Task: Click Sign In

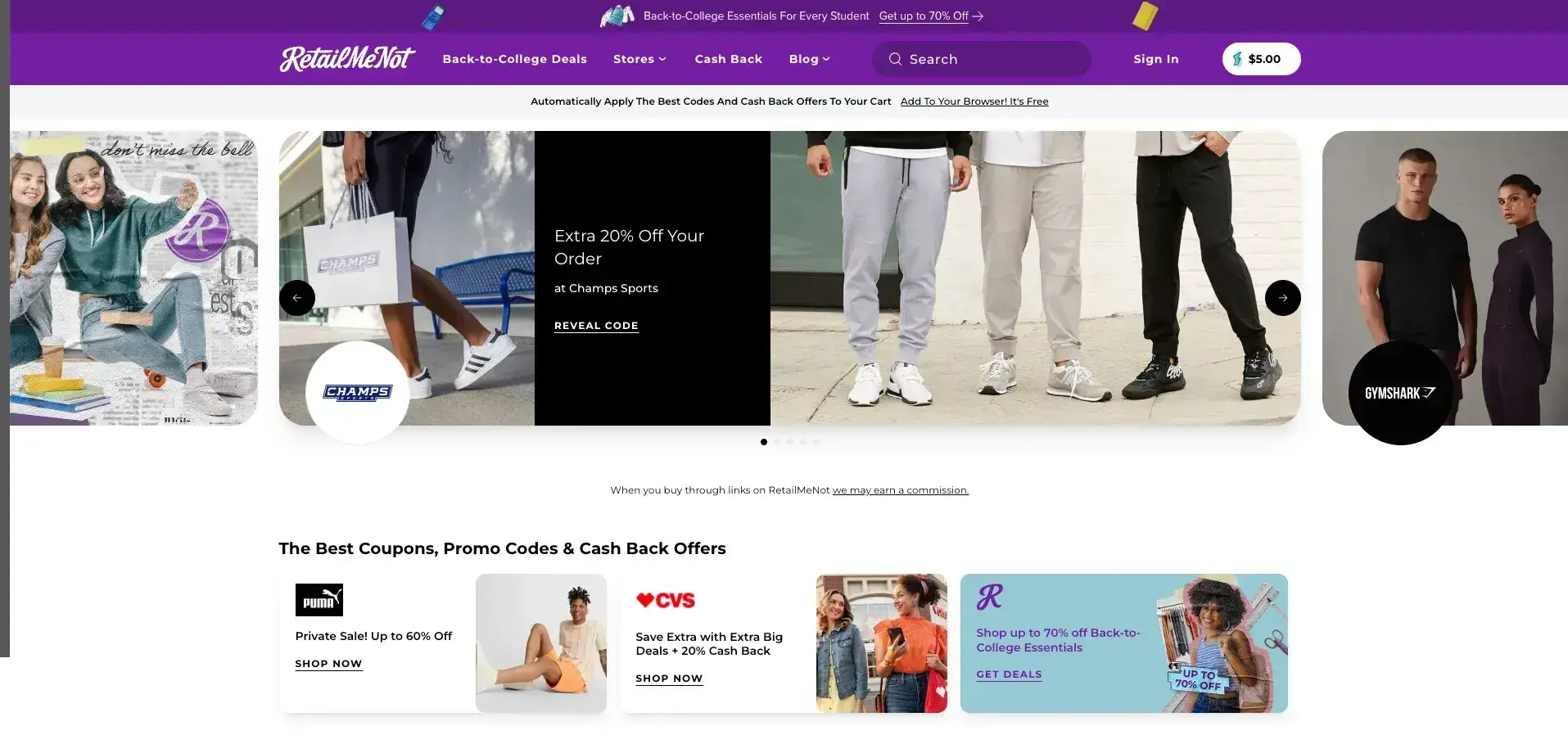Action: click(x=1155, y=59)
